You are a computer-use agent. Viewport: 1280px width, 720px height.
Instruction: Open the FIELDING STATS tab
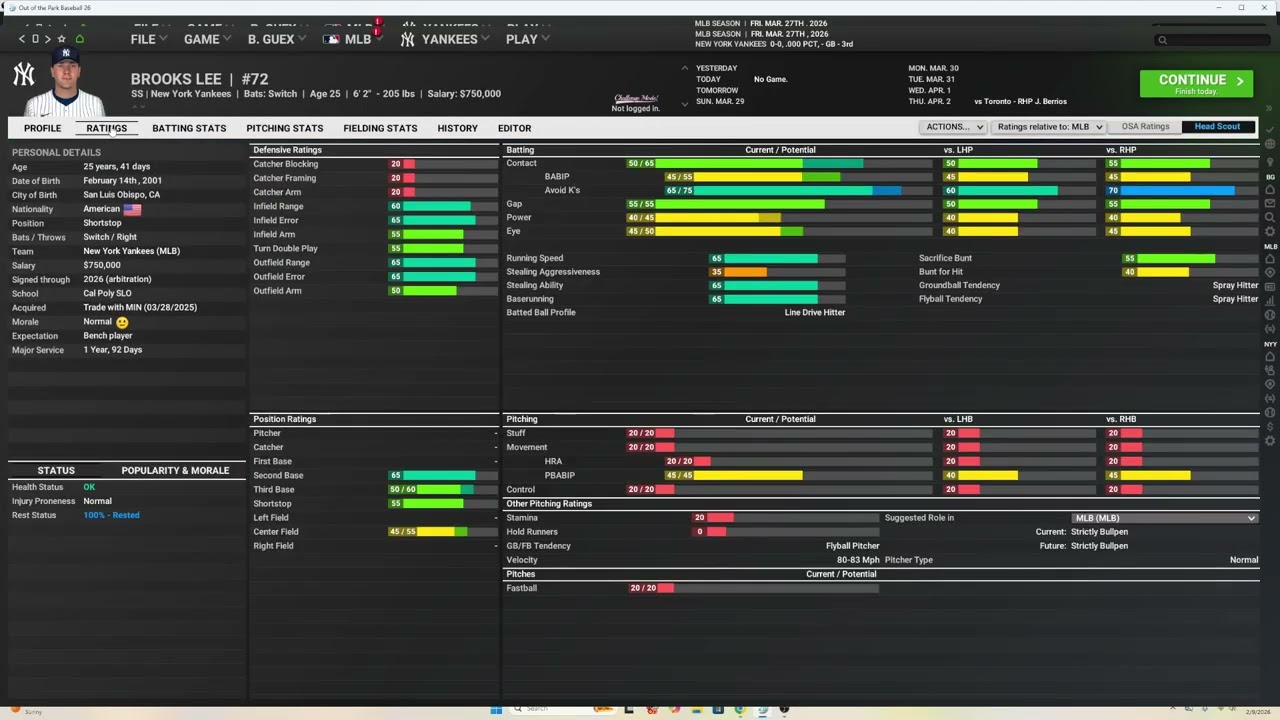point(380,128)
